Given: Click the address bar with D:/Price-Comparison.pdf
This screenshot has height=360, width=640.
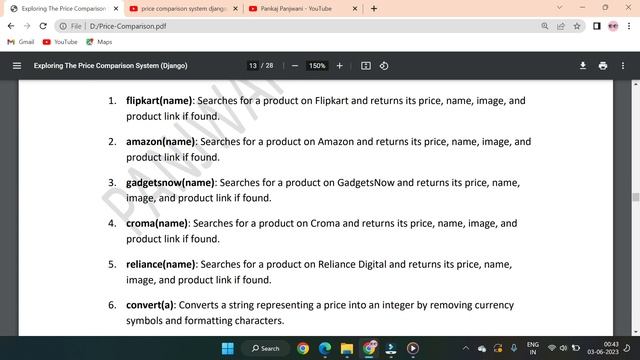Looking at the screenshot, I should 302,26.
